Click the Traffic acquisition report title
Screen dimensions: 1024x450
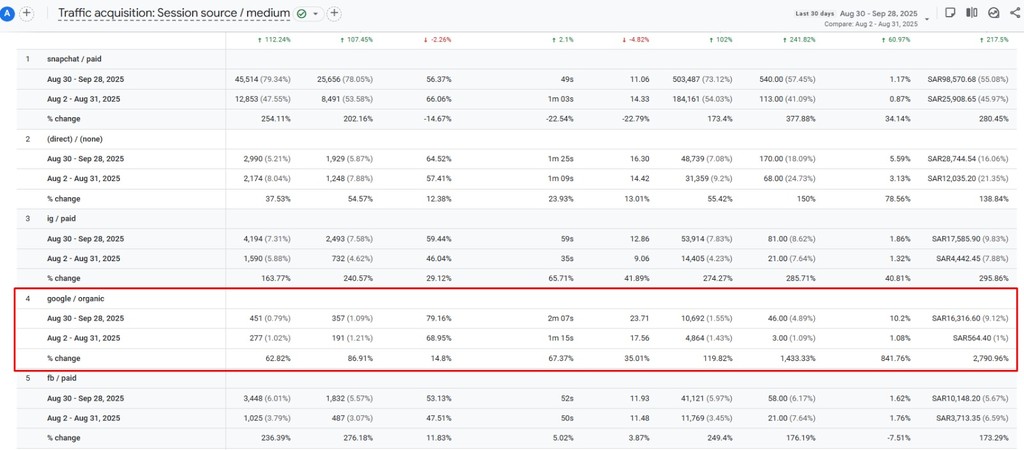pos(174,13)
